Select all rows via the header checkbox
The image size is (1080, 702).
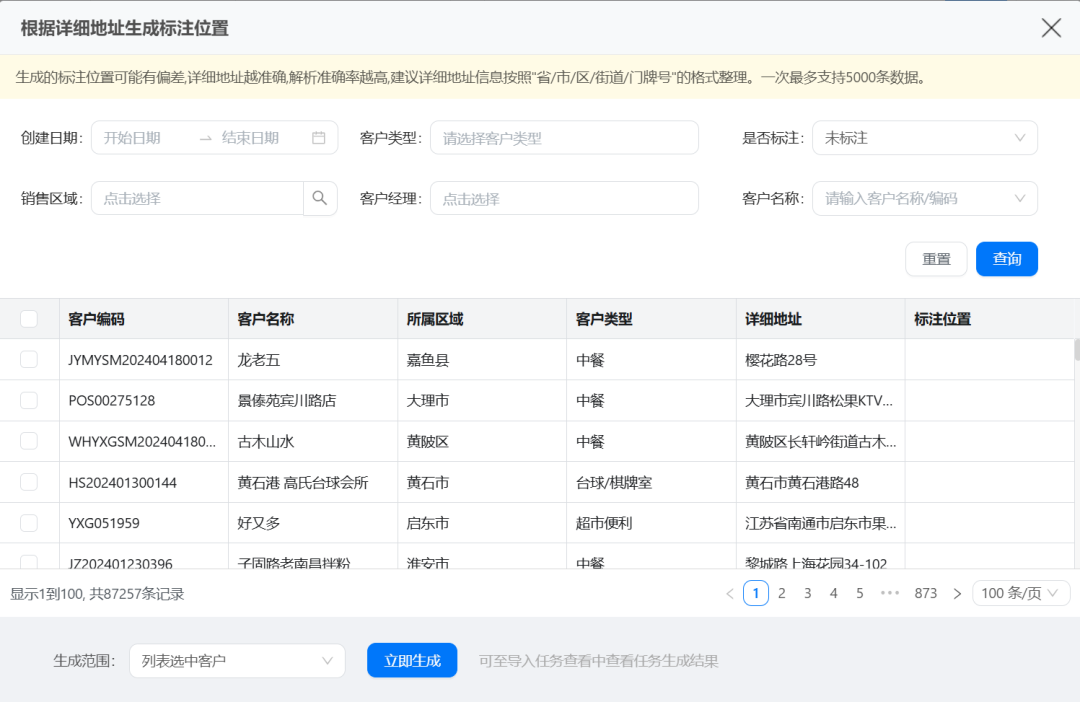(x=29, y=318)
